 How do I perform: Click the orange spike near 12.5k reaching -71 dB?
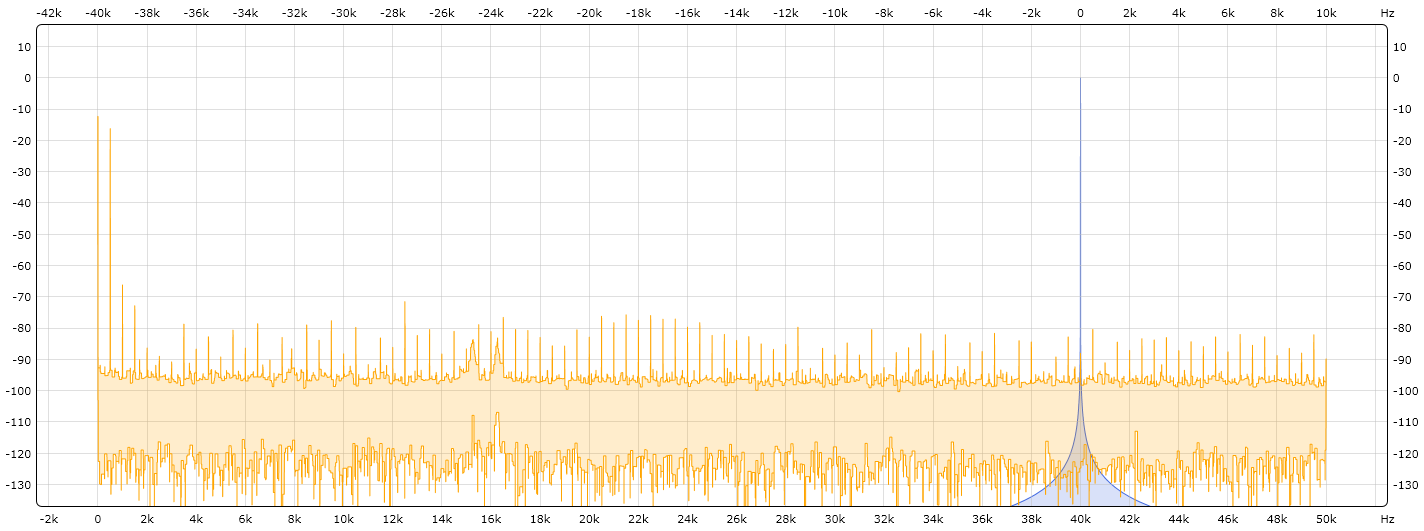tap(405, 304)
